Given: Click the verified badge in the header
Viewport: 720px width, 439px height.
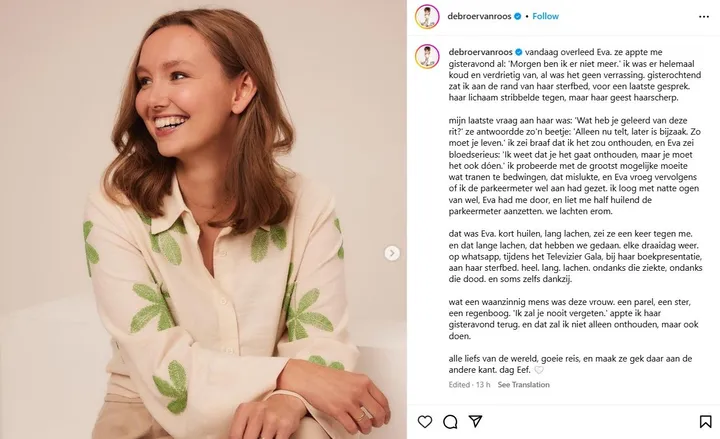Looking at the screenshot, I should (519, 17).
